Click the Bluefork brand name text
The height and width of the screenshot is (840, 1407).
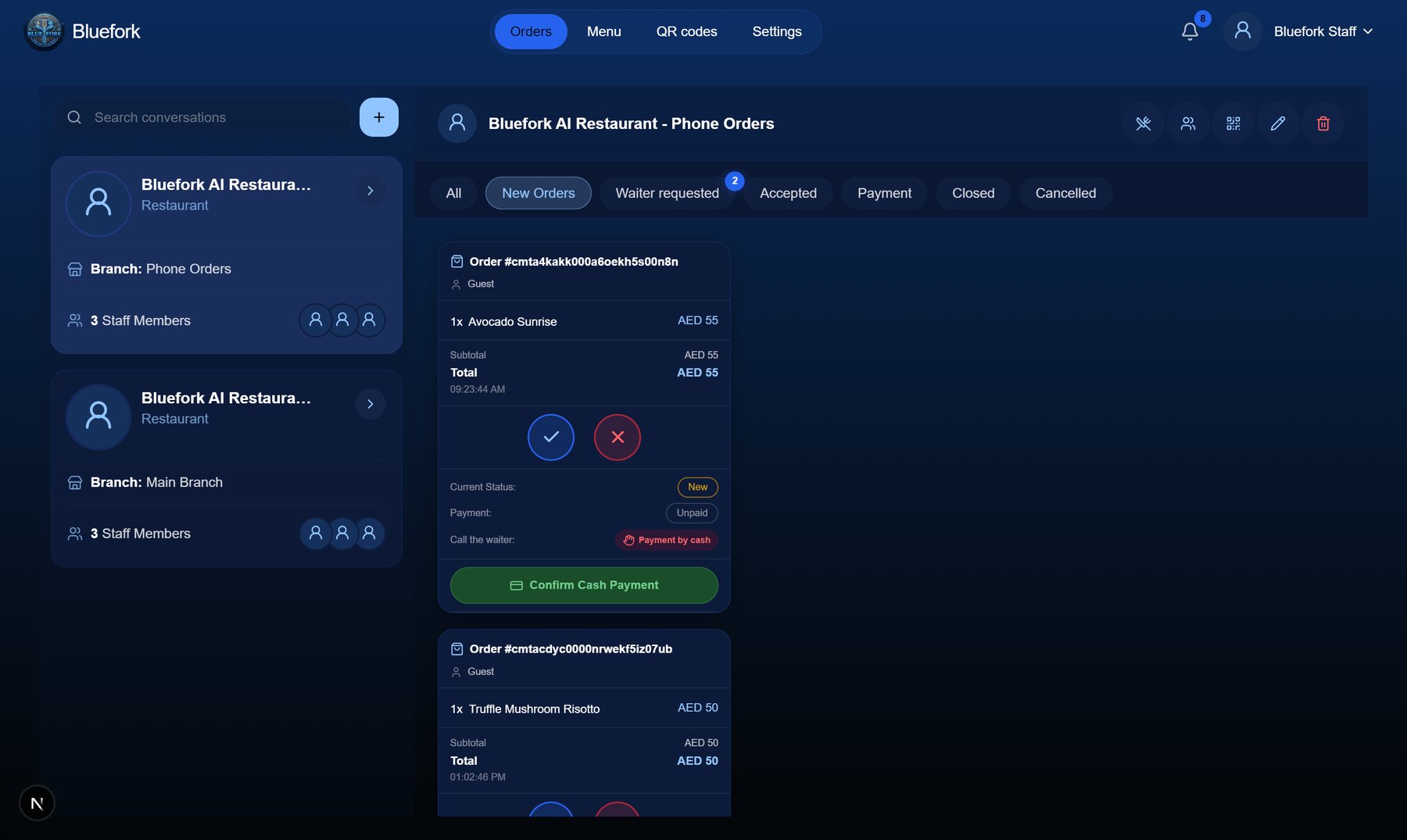pyautogui.click(x=106, y=31)
